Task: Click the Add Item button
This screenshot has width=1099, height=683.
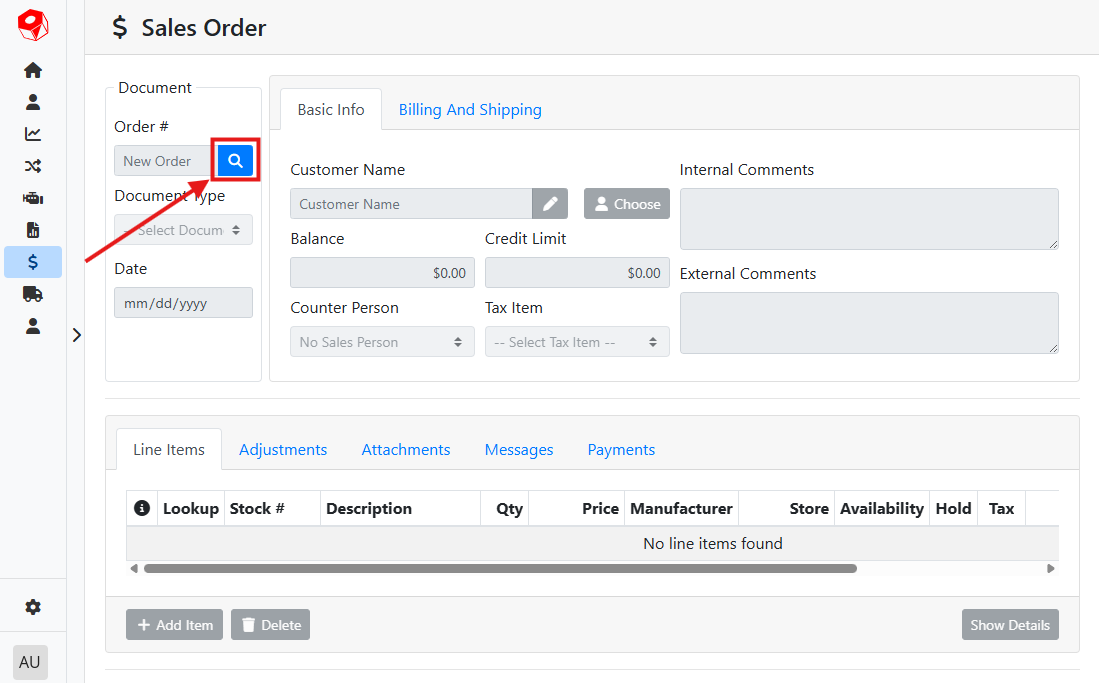Action: click(174, 625)
